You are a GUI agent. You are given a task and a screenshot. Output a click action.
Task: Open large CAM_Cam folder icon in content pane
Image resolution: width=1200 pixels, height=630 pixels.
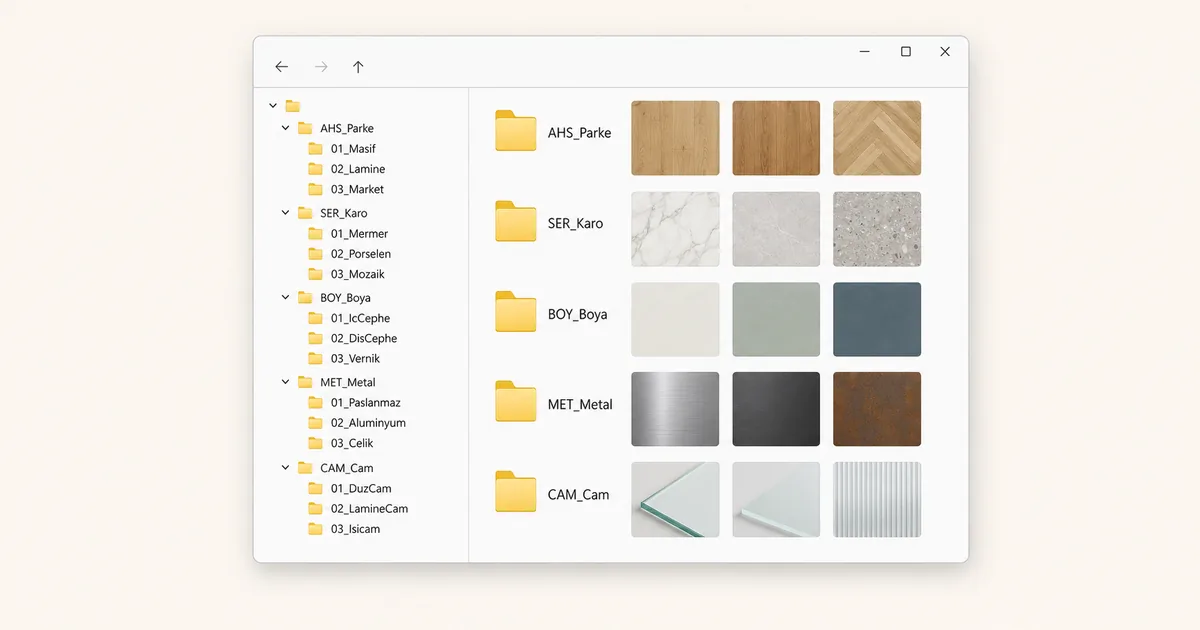point(516,492)
